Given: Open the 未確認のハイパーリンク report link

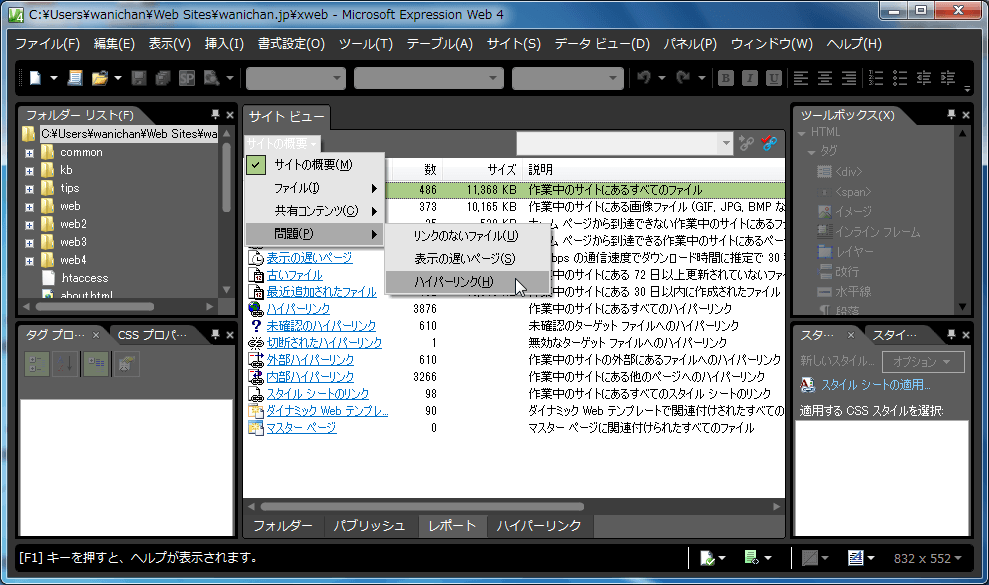Looking at the screenshot, I should pos(321,326).
